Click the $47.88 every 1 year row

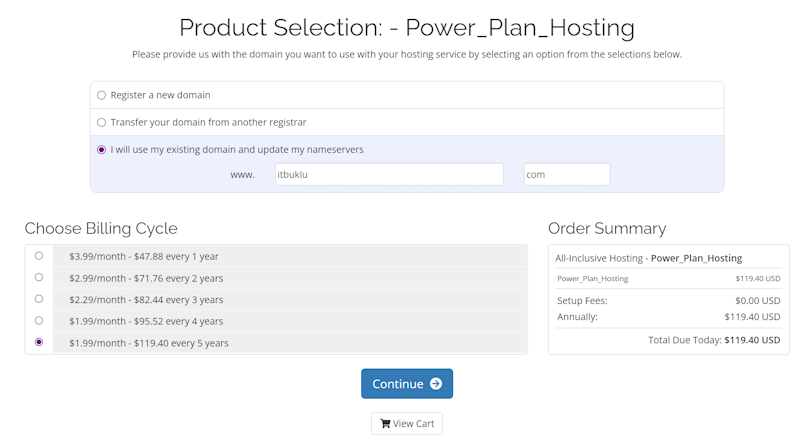pos(288,256)
